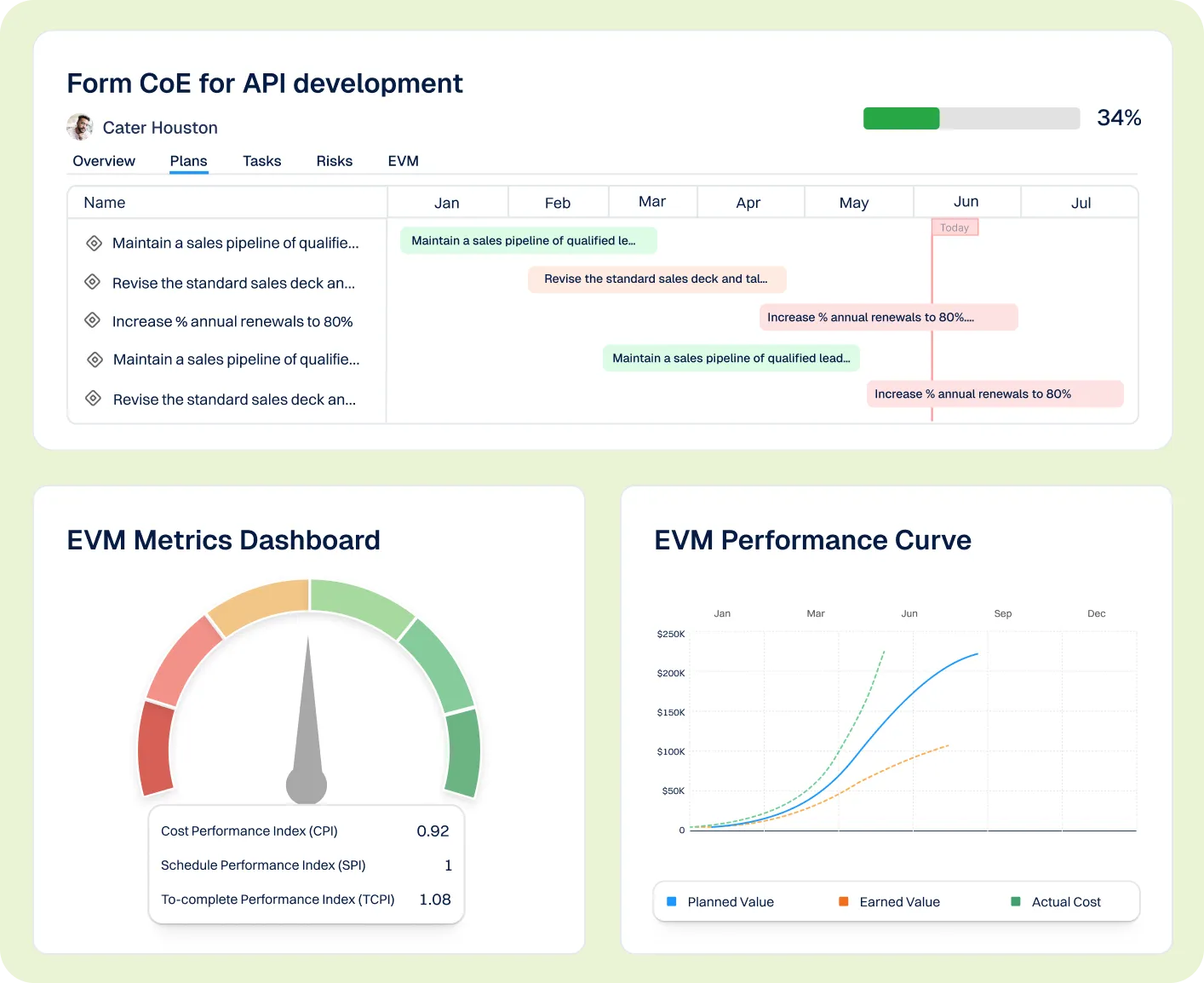Click the Cater Houston name link

point(160,127)
